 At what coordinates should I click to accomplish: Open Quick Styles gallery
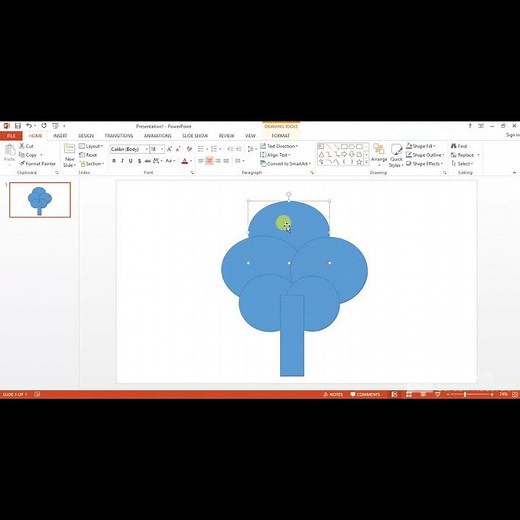(x=396, y=155)
